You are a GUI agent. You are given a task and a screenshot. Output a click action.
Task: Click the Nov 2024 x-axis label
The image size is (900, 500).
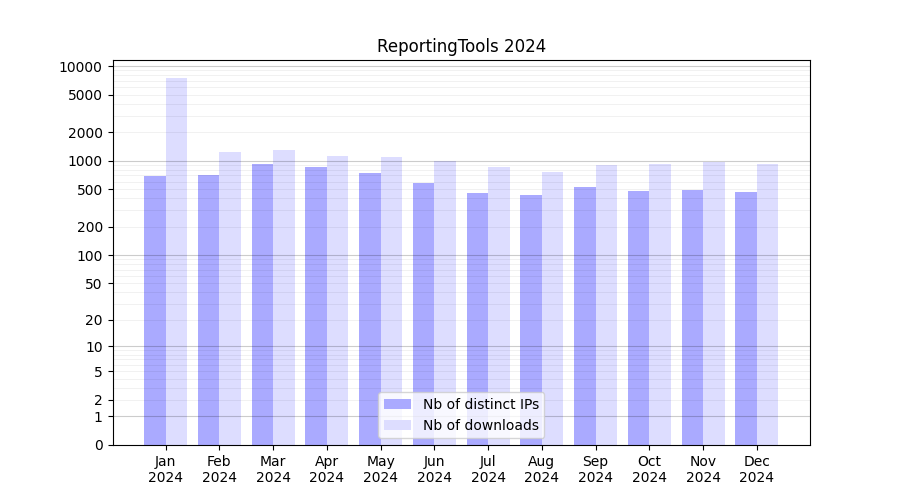click(x=703, y=469)
